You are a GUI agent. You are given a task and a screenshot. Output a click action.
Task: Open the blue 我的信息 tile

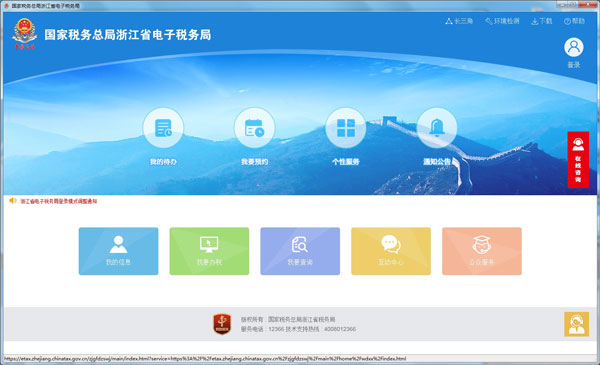click(118, 251)
